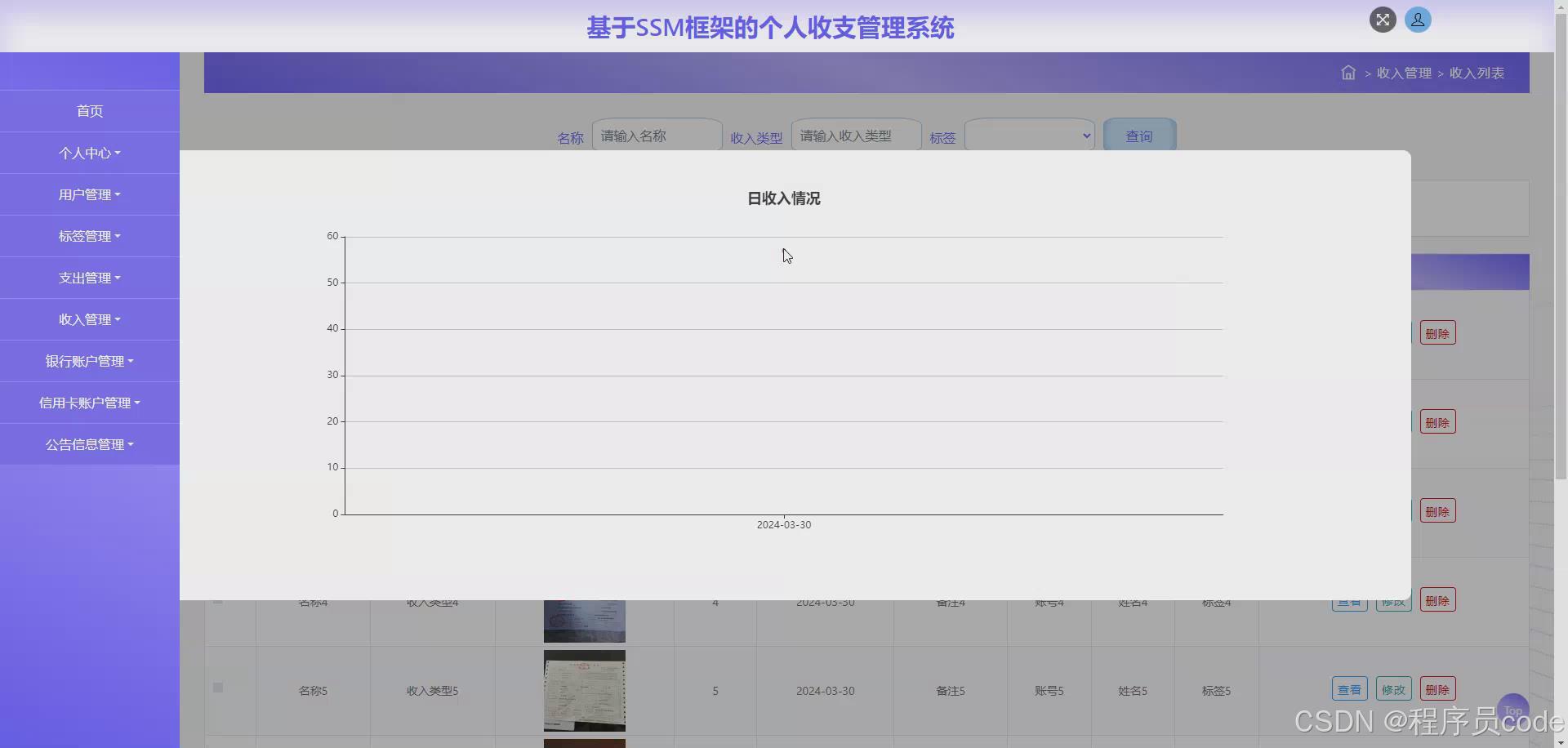
Task: Expand the 用户管理 sidebar menu
Action: pos(90,194)
